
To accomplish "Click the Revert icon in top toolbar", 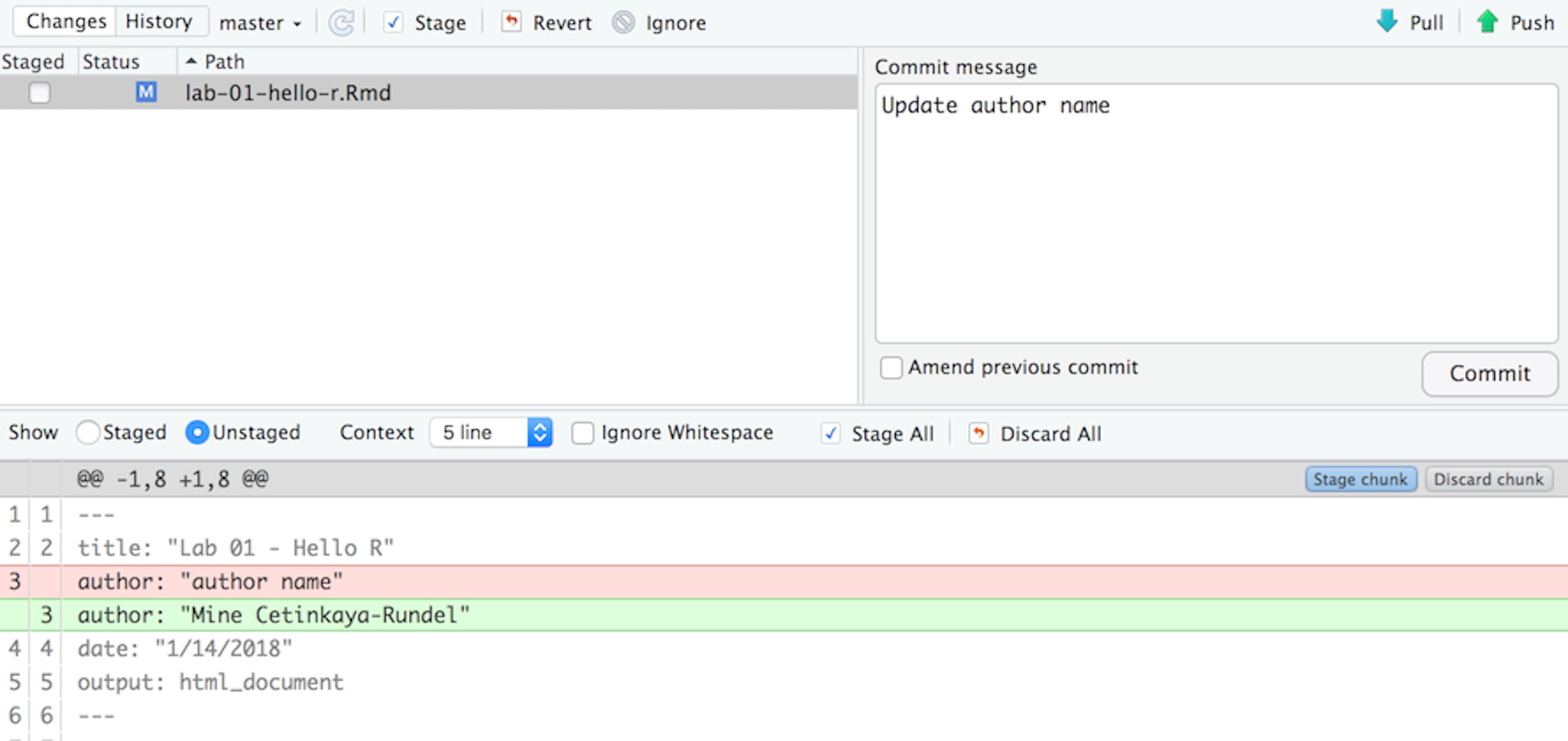I will 511,22.
